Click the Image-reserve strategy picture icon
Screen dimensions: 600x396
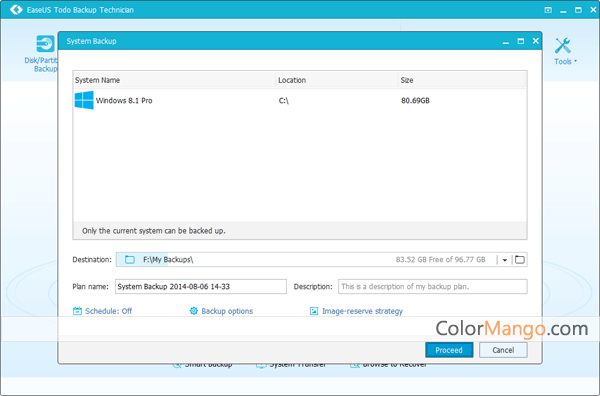(x=314, y=311)
